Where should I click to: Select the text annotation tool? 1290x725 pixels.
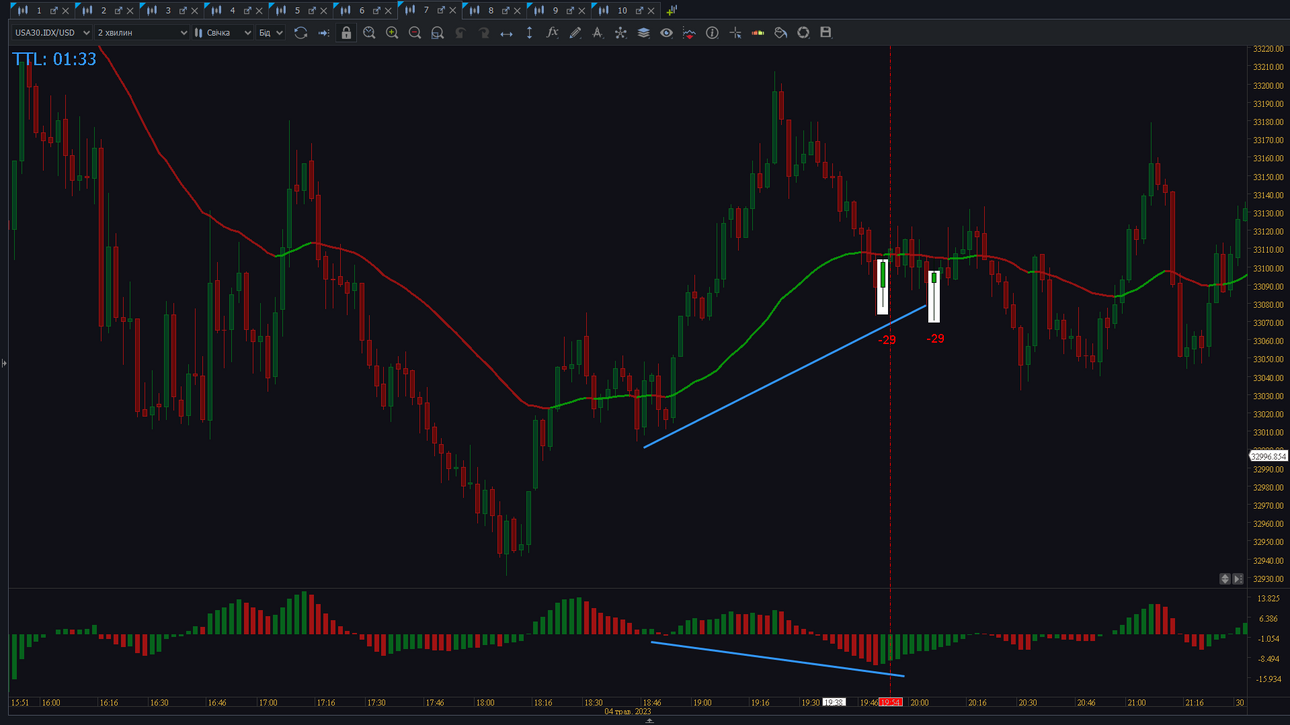tap(597, 33)
